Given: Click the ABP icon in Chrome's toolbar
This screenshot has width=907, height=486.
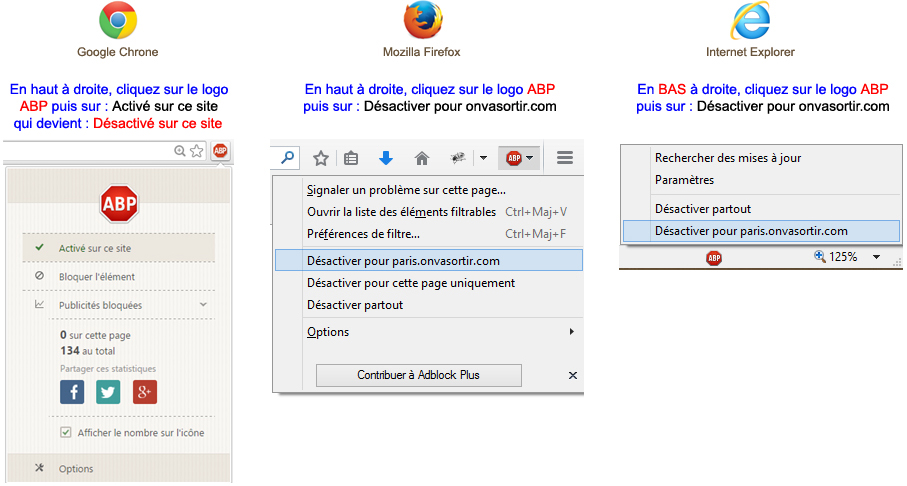Looking at the screenshot, I should (x=220, y=151).
